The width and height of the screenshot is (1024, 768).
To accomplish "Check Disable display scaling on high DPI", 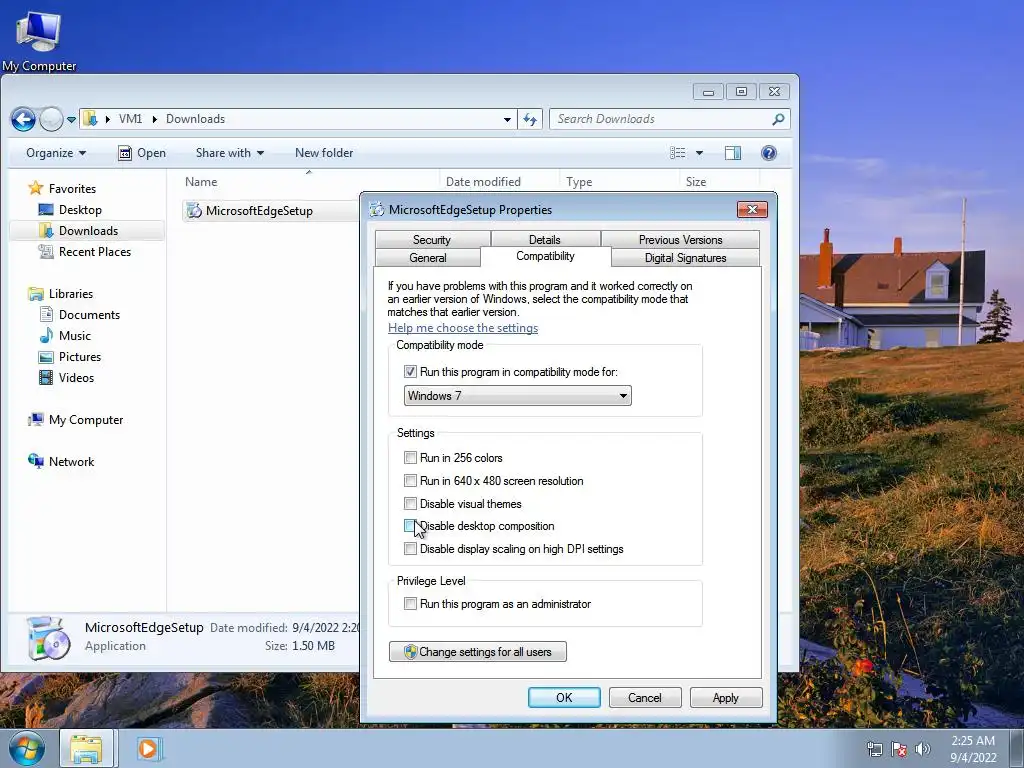I will click(x=410, y=549).
